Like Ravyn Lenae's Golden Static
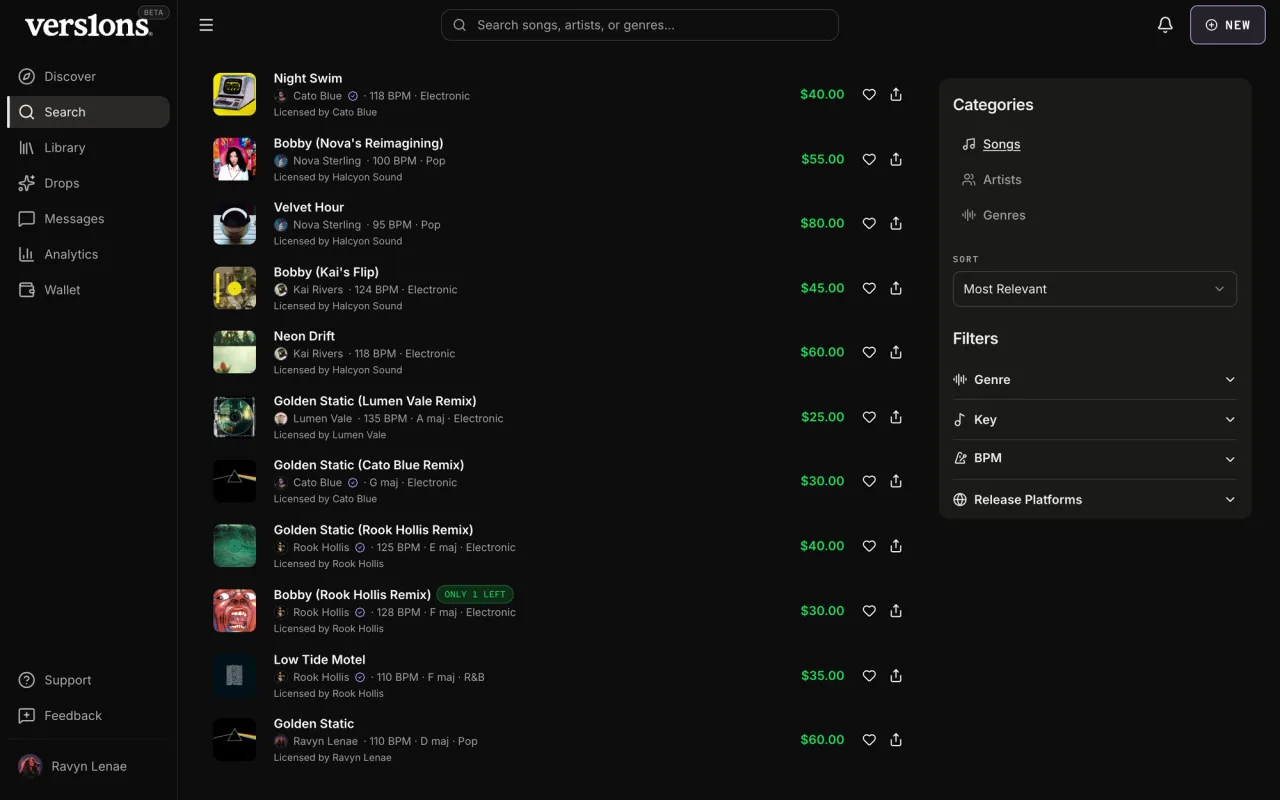This screenshot has height=800, width=1280. [869, 740]
